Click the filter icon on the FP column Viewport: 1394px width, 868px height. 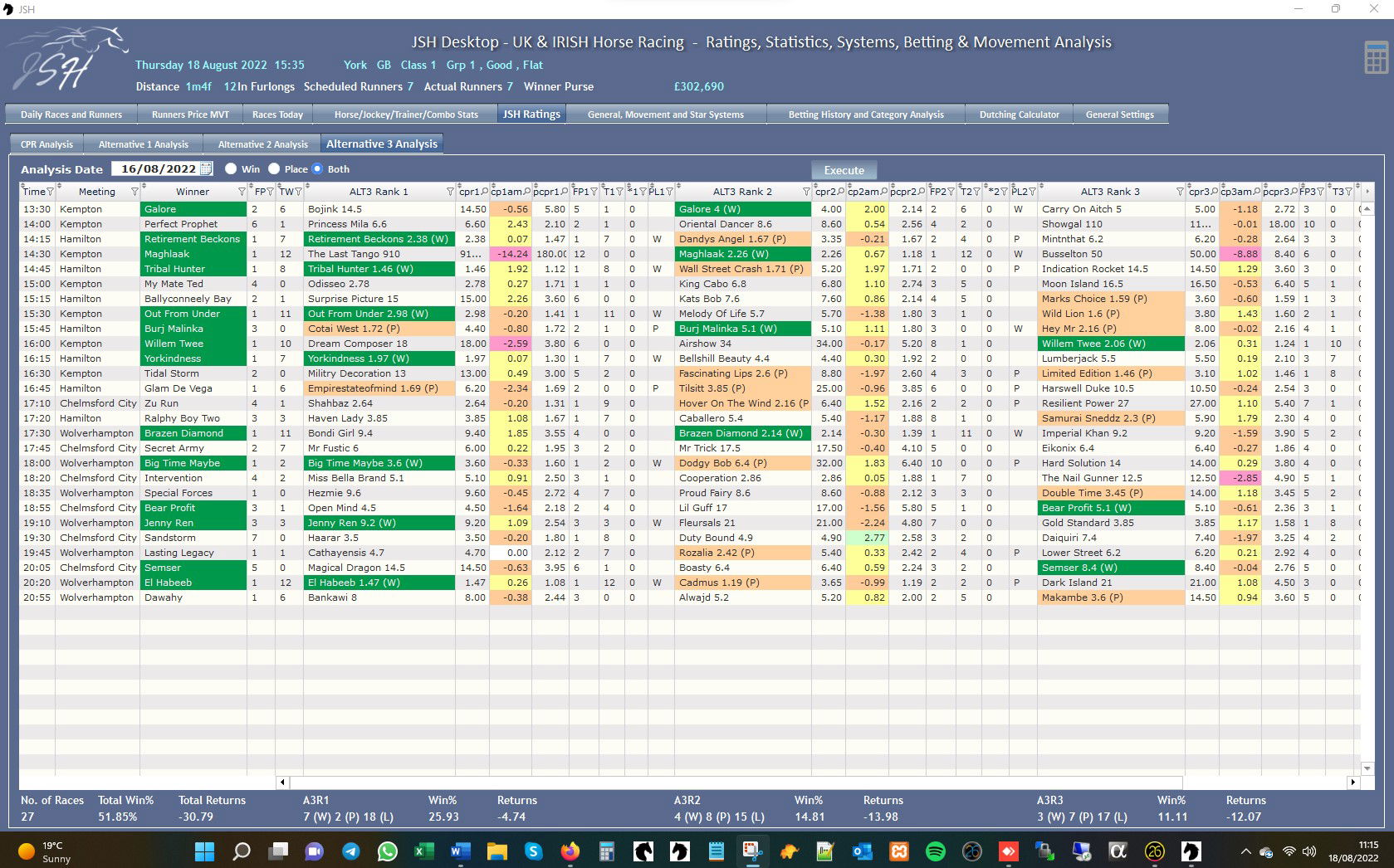(270, 192)
